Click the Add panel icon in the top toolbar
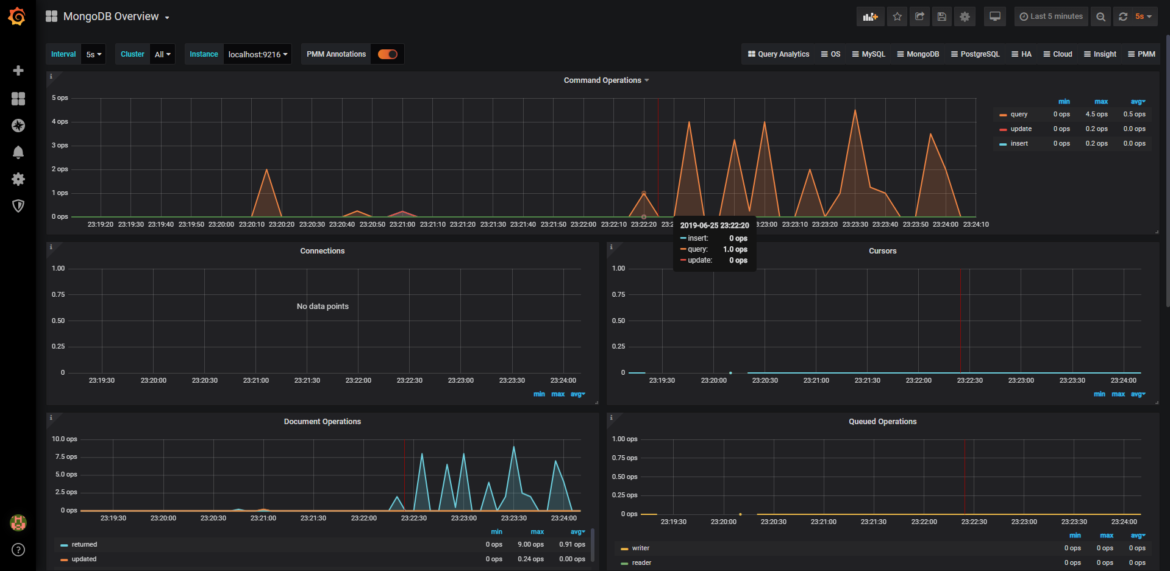Screen dimensions: 1170x571 [x=871, y=17]
